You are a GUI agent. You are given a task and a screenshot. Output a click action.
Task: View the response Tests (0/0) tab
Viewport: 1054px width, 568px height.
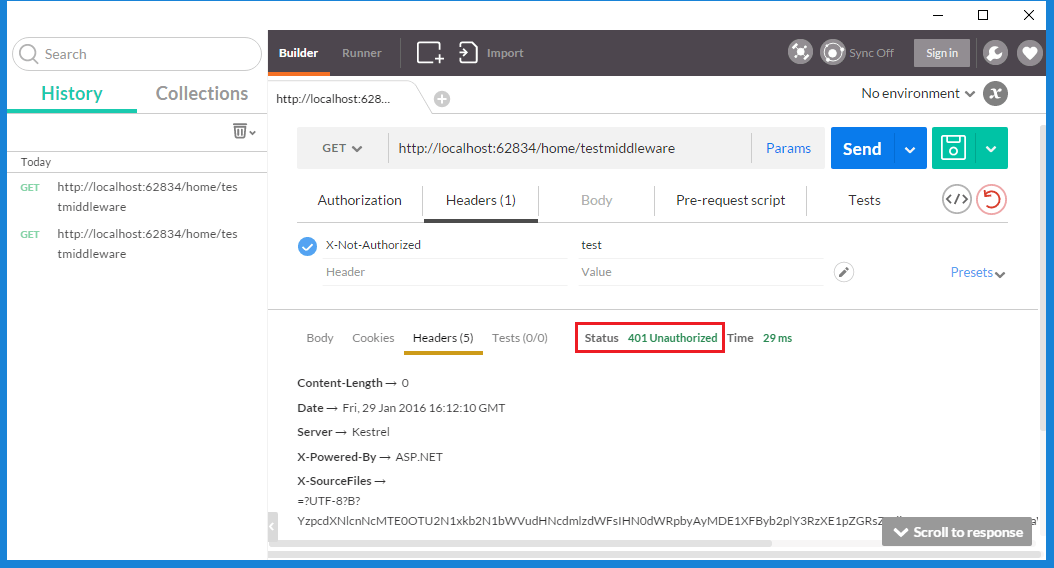tap(520, 338)
